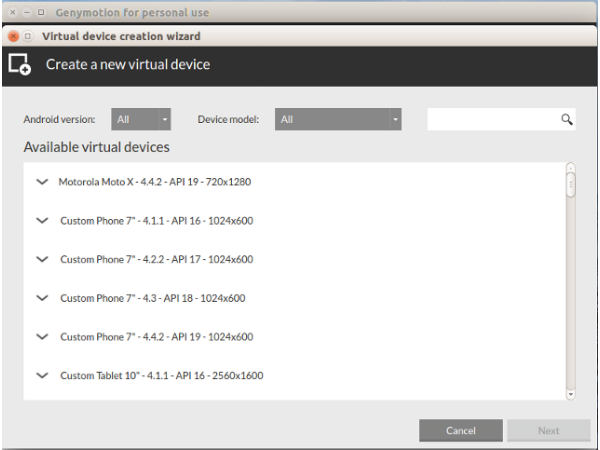Viewport: 600px width, 450px height.
Task: Expand Custom Phone 7" 4.2.2 API 17 entry
Action: 42,259
